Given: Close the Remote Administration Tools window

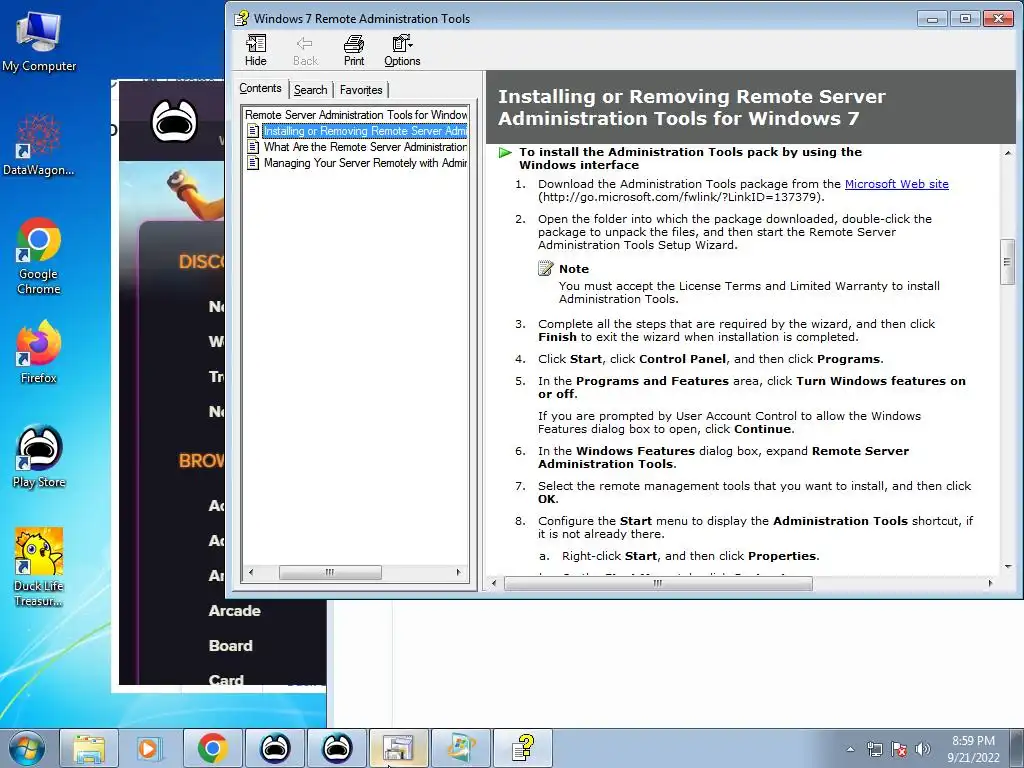Looking at the screenshot, I should click(x=999, y=19).
